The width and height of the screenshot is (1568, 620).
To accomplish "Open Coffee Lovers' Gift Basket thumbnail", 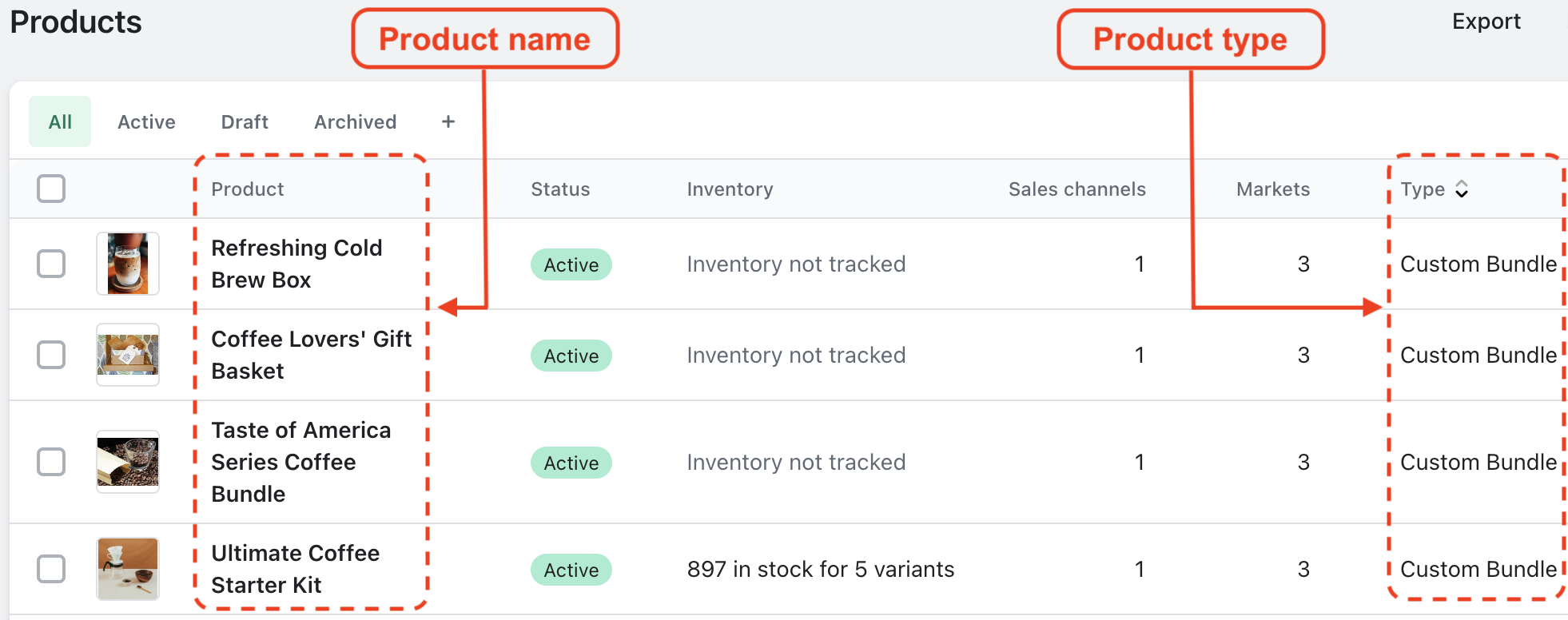I will click(x=128, y=355).
